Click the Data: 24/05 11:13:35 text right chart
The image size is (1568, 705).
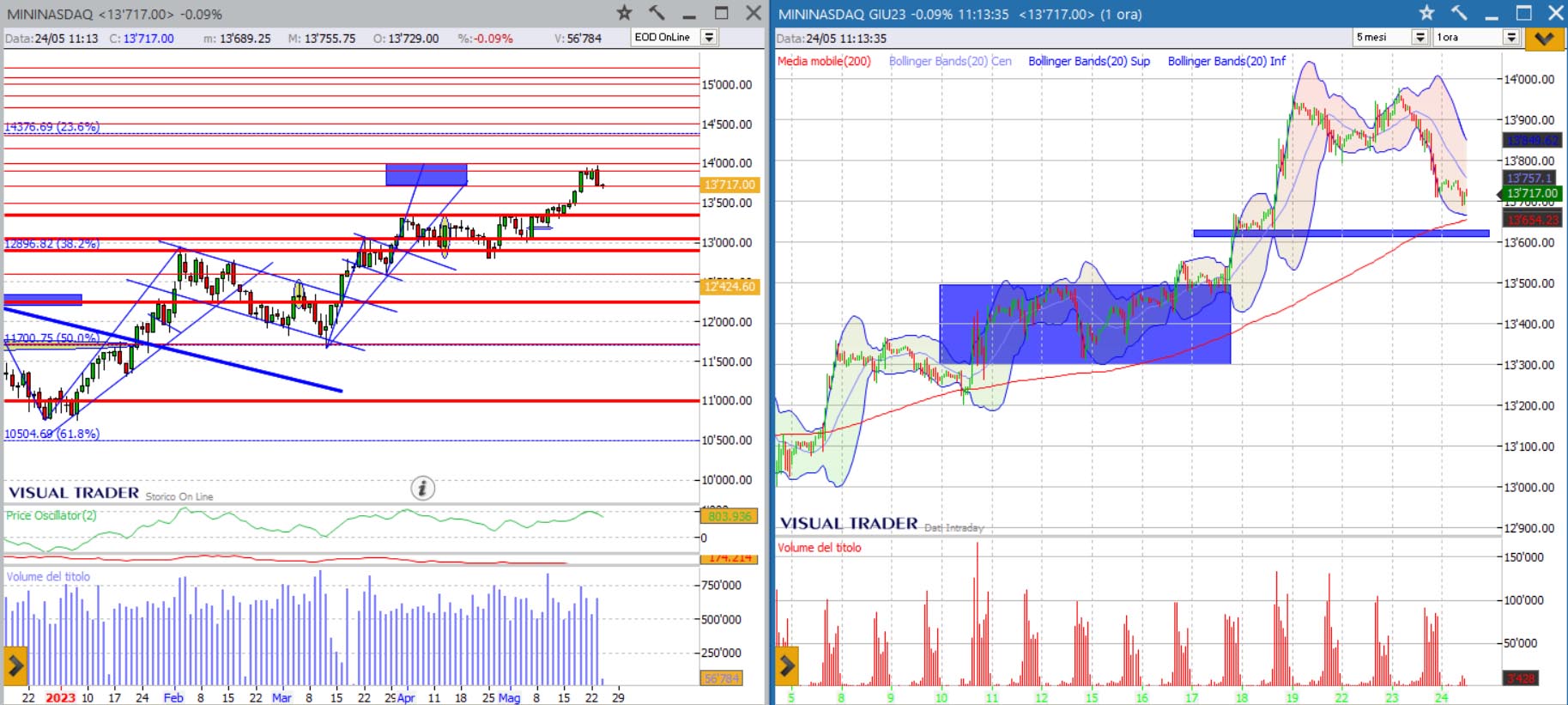[832, 39]
